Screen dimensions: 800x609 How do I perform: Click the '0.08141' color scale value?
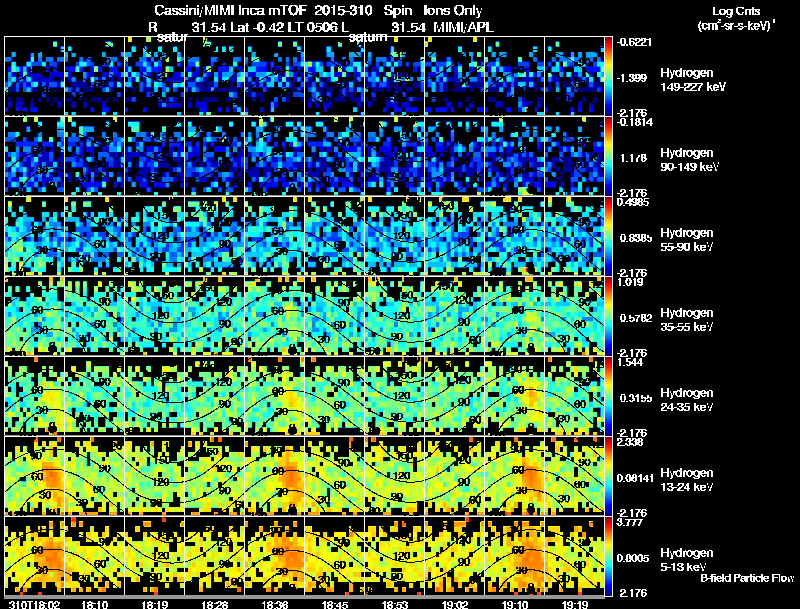tap(635, 478)
